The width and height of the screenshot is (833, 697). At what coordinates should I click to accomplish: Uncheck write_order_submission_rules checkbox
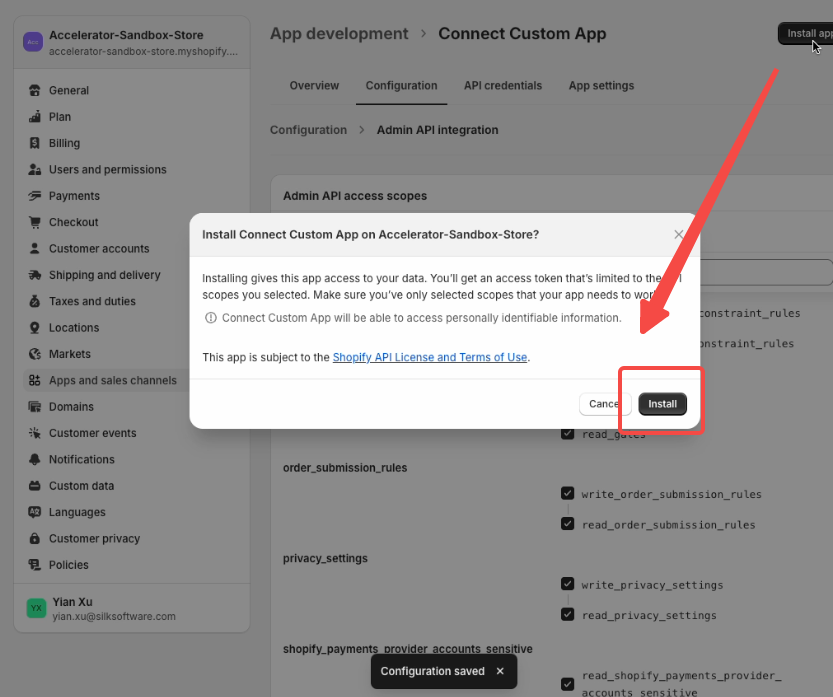[x=567, y=494]
